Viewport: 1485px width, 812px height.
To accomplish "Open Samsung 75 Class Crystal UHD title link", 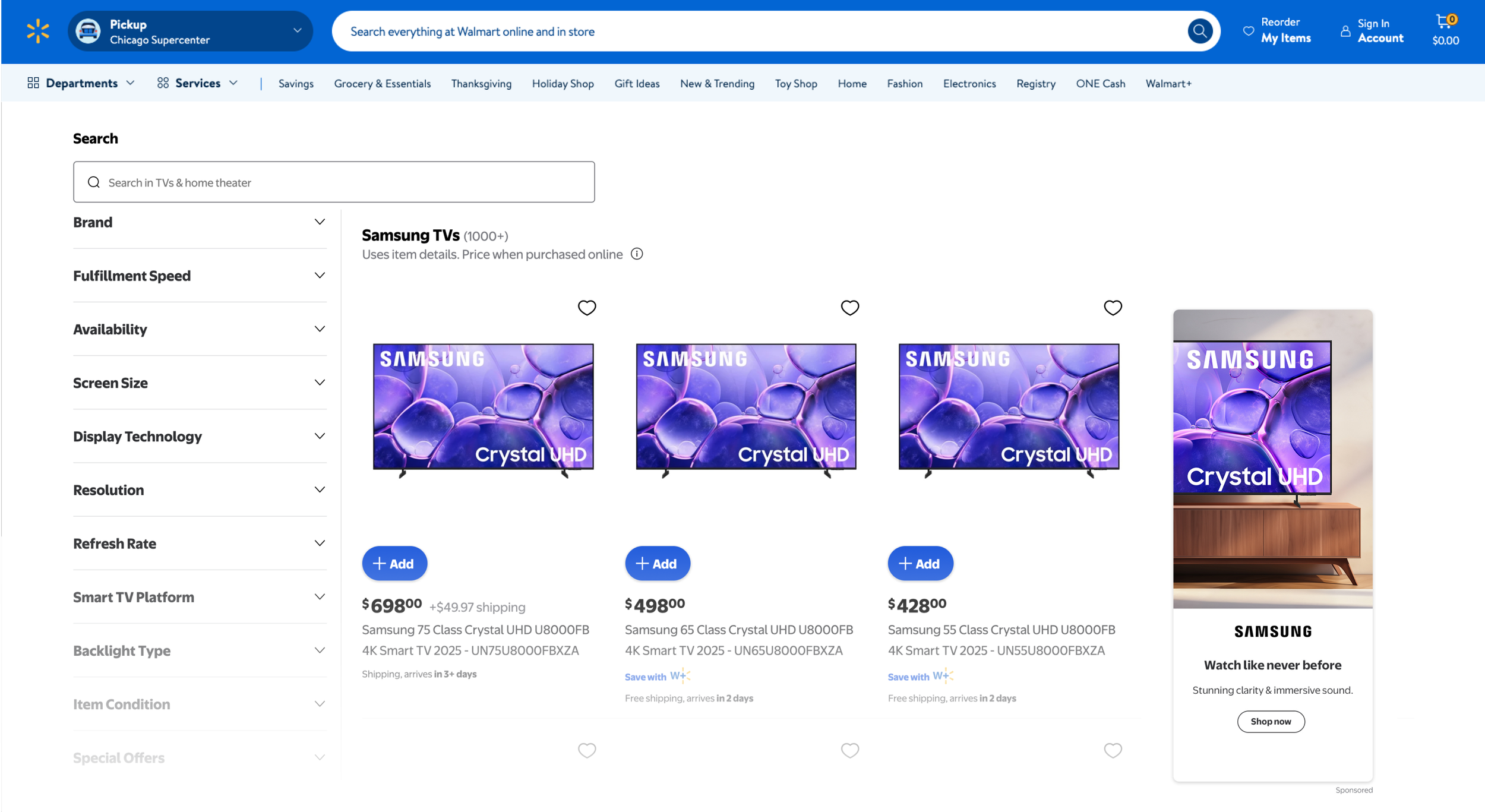I will (x=476, y=640).
